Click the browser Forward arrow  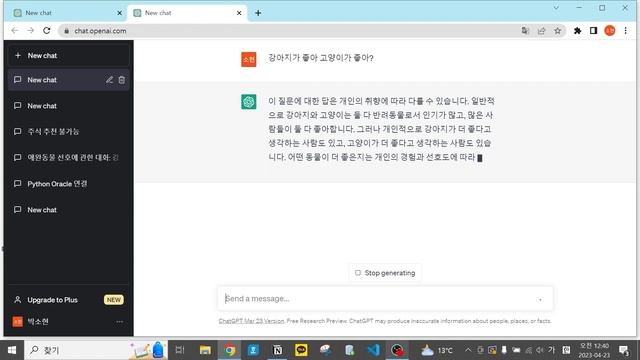click(x=31, y=31)
